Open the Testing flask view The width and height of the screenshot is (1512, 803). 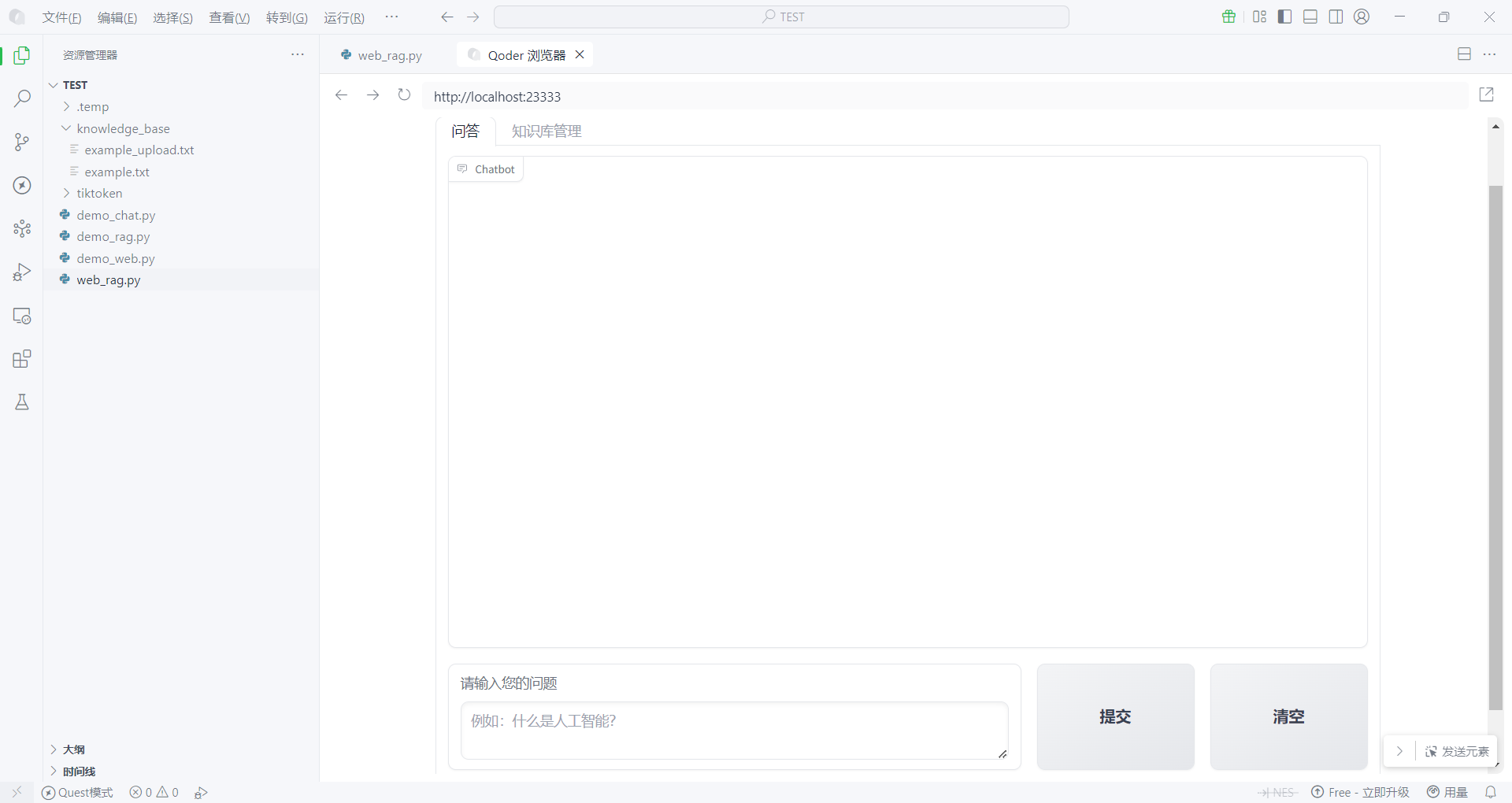click(22, 402)
